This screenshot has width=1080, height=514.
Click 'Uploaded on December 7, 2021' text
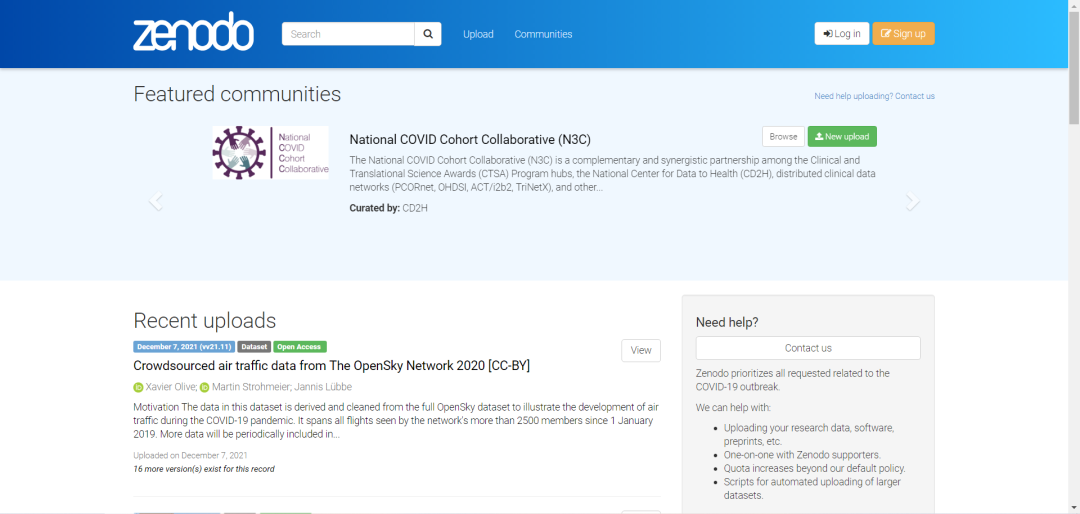point(191,455)
